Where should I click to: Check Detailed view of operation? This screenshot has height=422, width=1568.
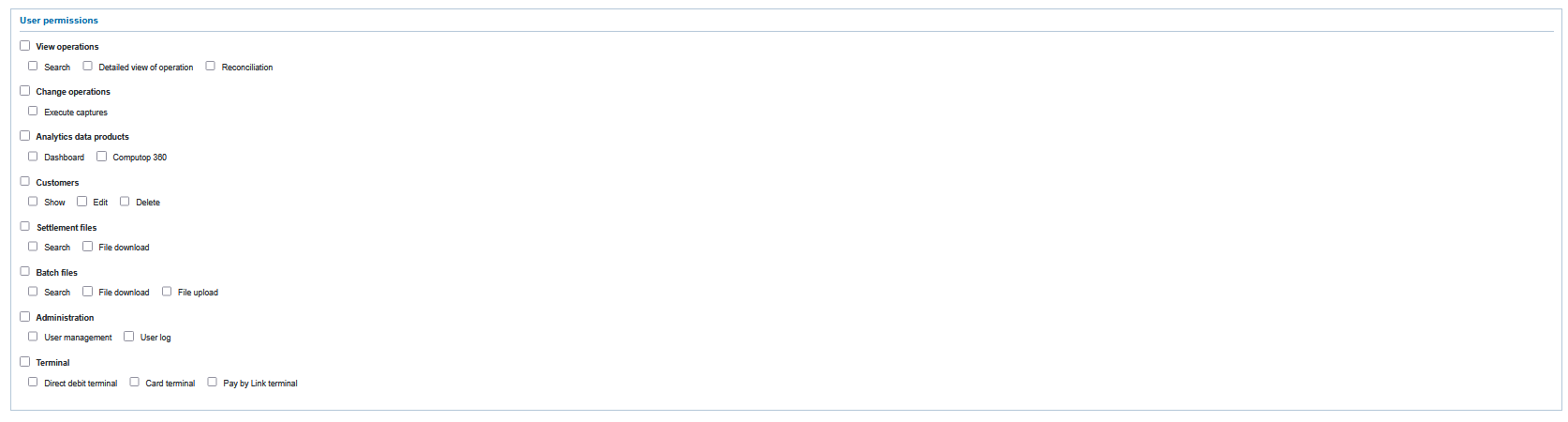point(88,66)
